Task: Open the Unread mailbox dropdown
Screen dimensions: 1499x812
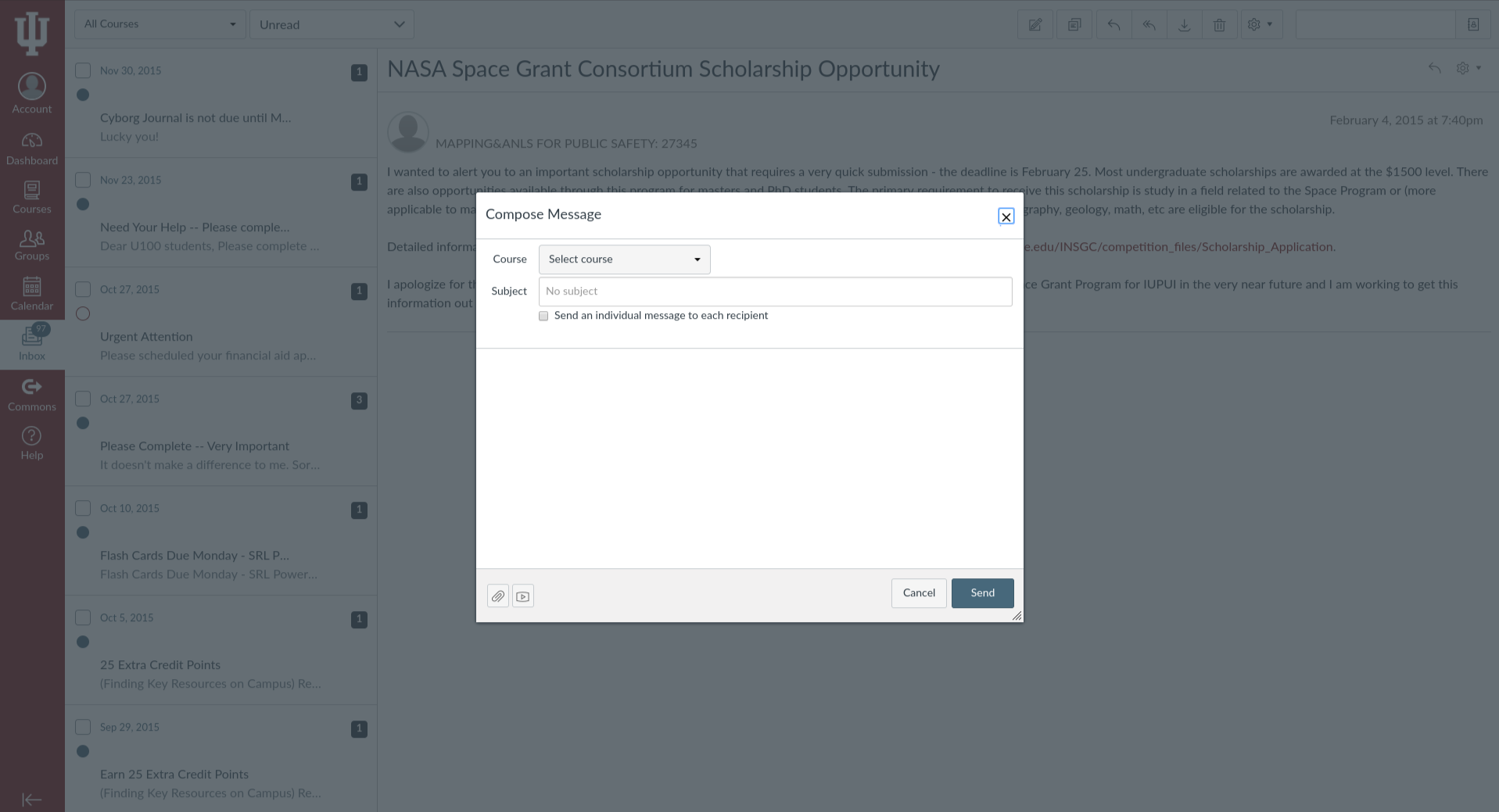Action: [x=332, y=25]
